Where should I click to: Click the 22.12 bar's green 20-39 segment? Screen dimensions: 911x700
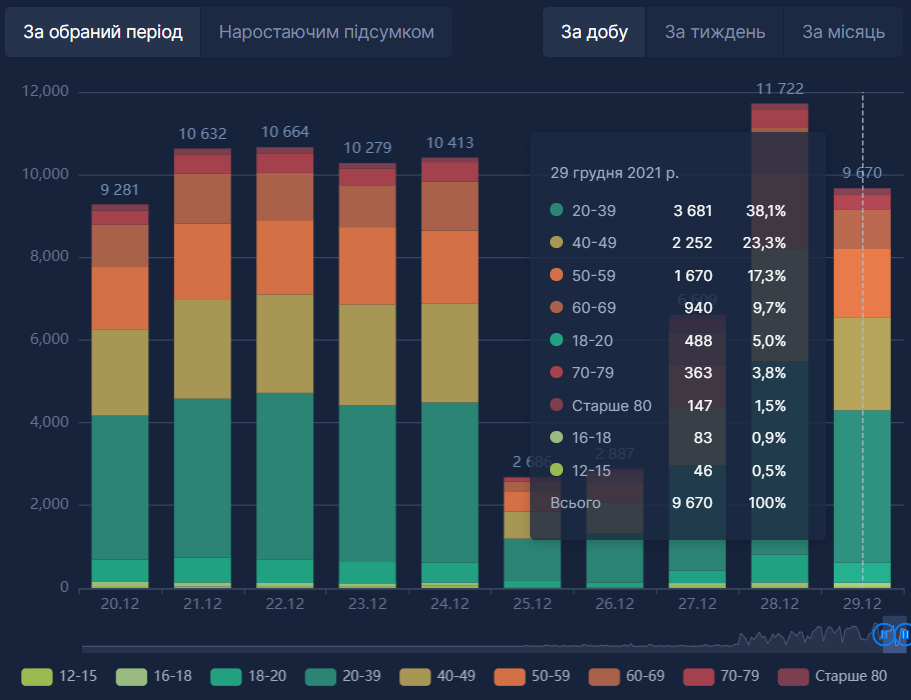(x=285, y=475)
